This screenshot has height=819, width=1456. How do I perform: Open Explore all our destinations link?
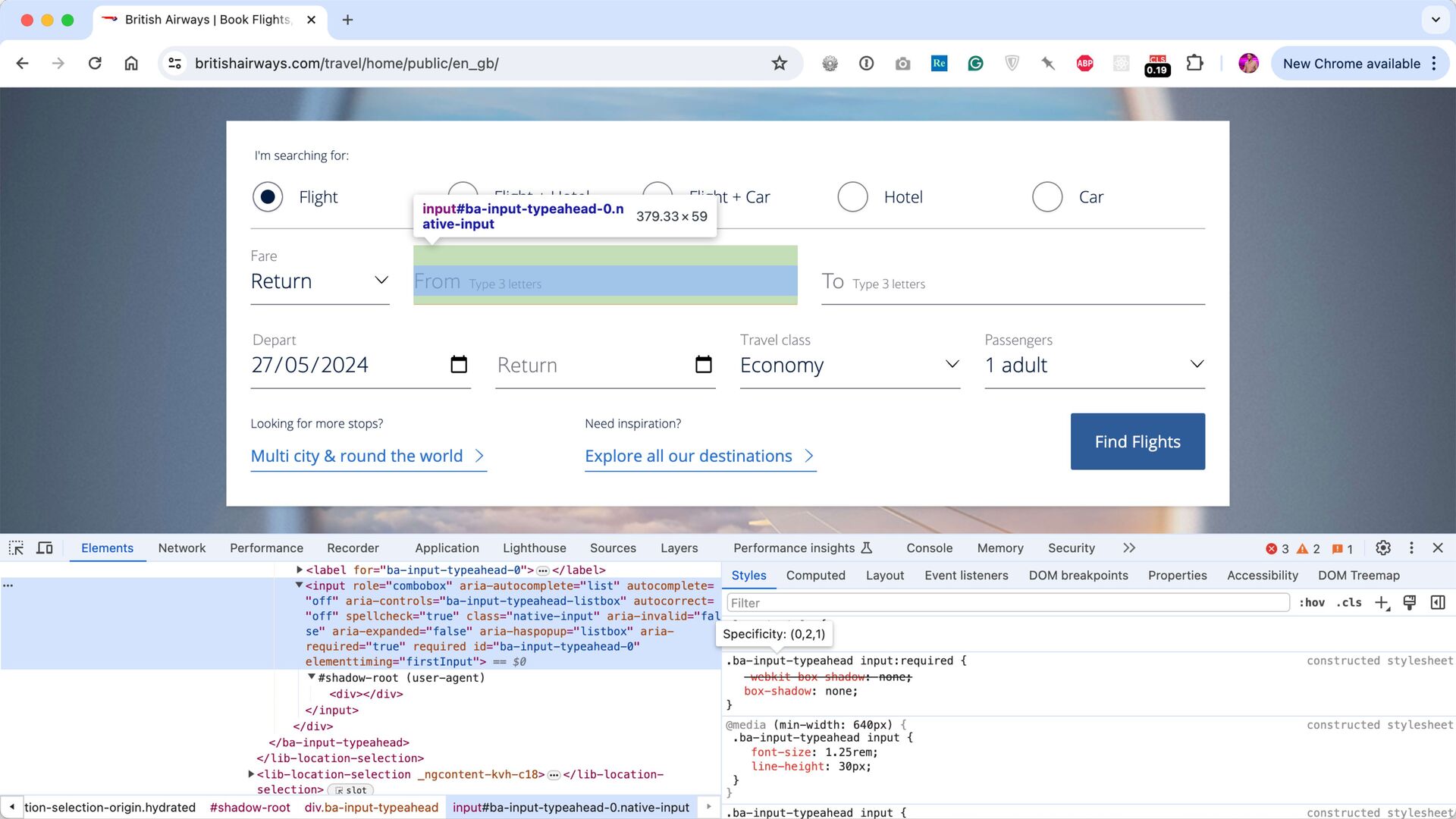(700, 456)
